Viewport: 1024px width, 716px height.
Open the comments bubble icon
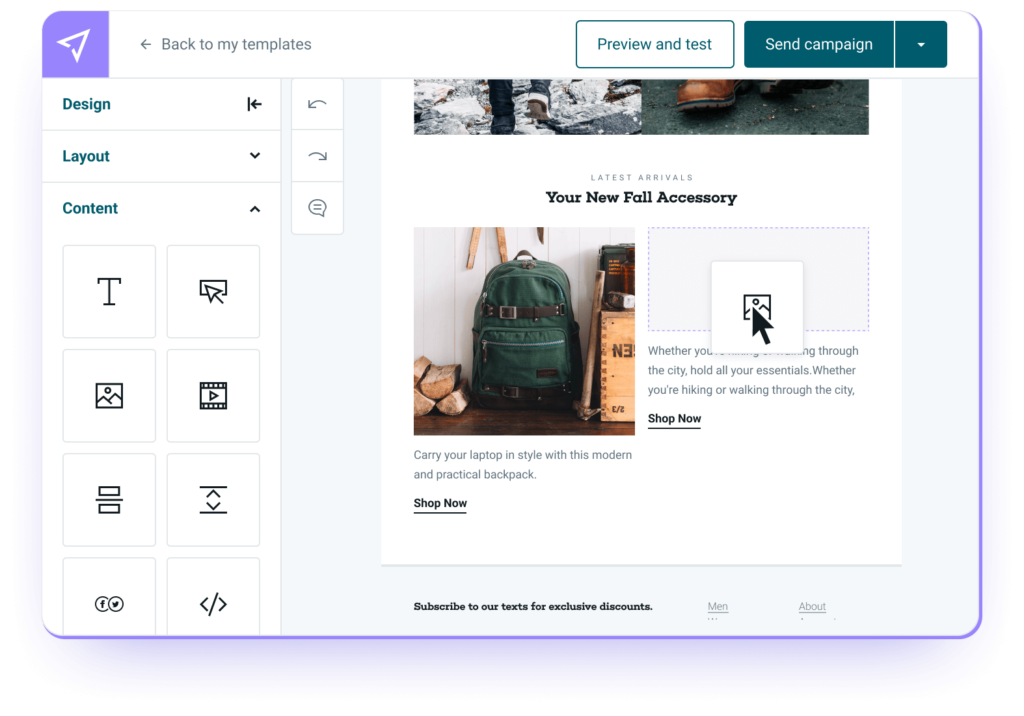click(x=317, y=208)
